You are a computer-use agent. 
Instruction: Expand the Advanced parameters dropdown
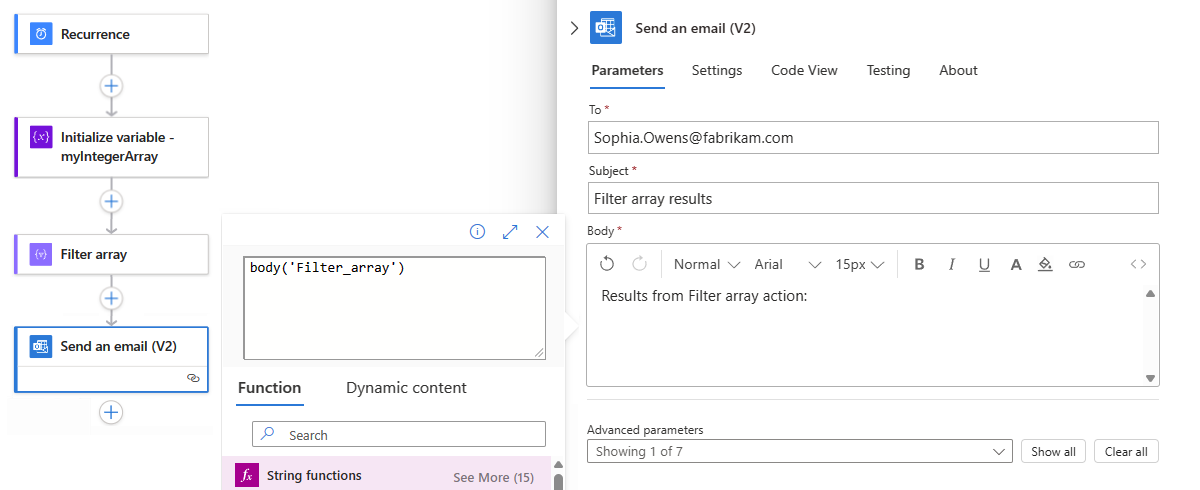click(x=800, y=451)
